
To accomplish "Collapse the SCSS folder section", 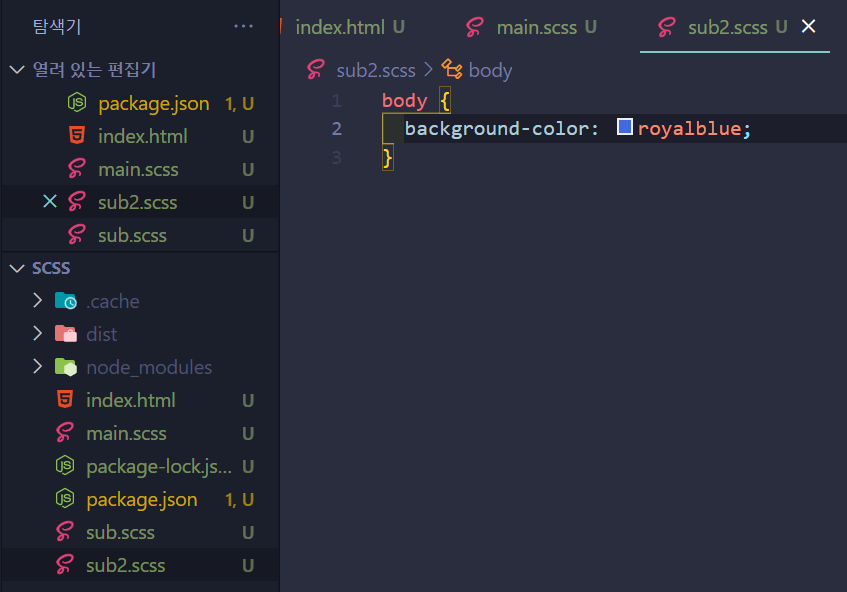I will 17,268.
